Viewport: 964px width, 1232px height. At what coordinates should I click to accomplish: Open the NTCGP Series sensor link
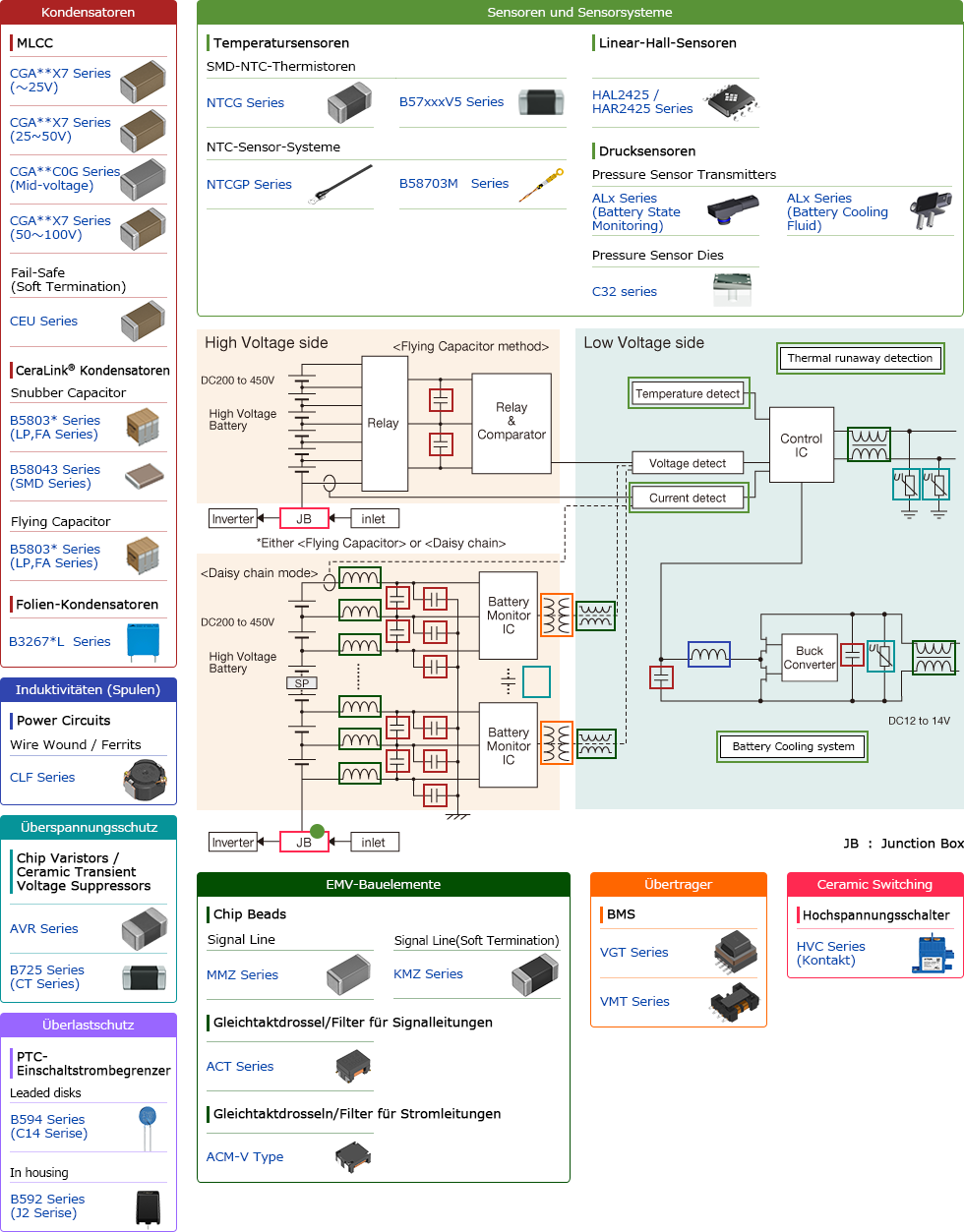[x=249, y=185]
